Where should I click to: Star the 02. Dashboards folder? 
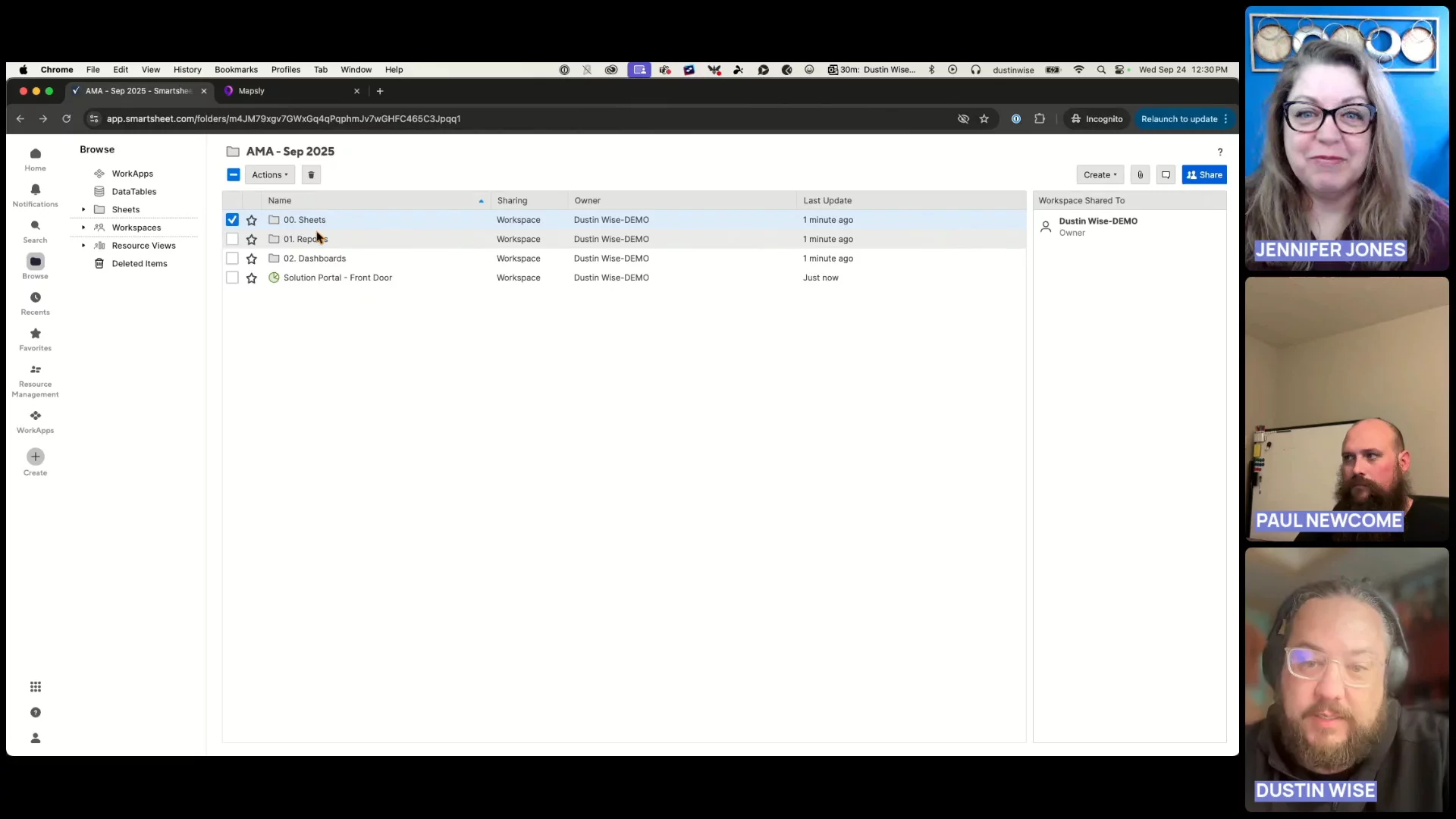[x=252, y=259]
